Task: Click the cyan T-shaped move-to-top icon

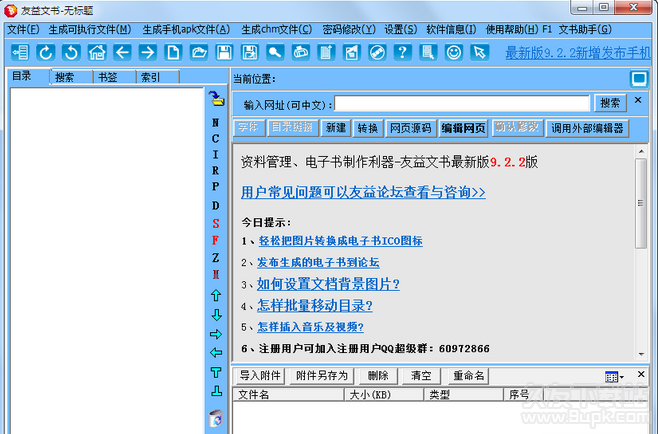Action: pyautogui.click(x=216, y=372)
